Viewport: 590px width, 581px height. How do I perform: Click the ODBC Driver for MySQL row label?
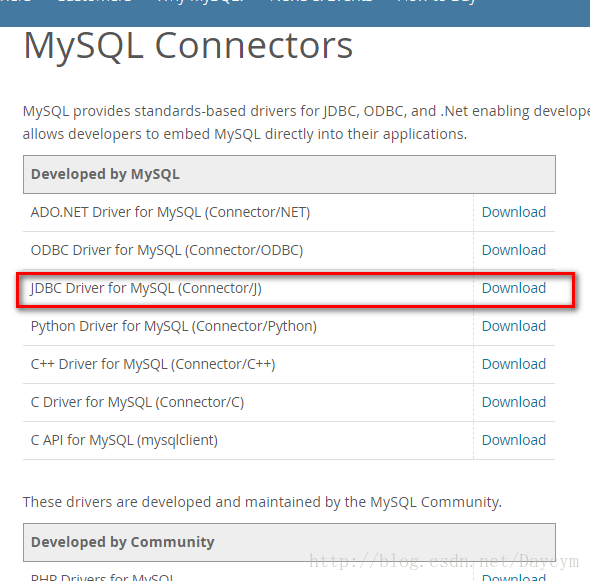tap(167, 251)
